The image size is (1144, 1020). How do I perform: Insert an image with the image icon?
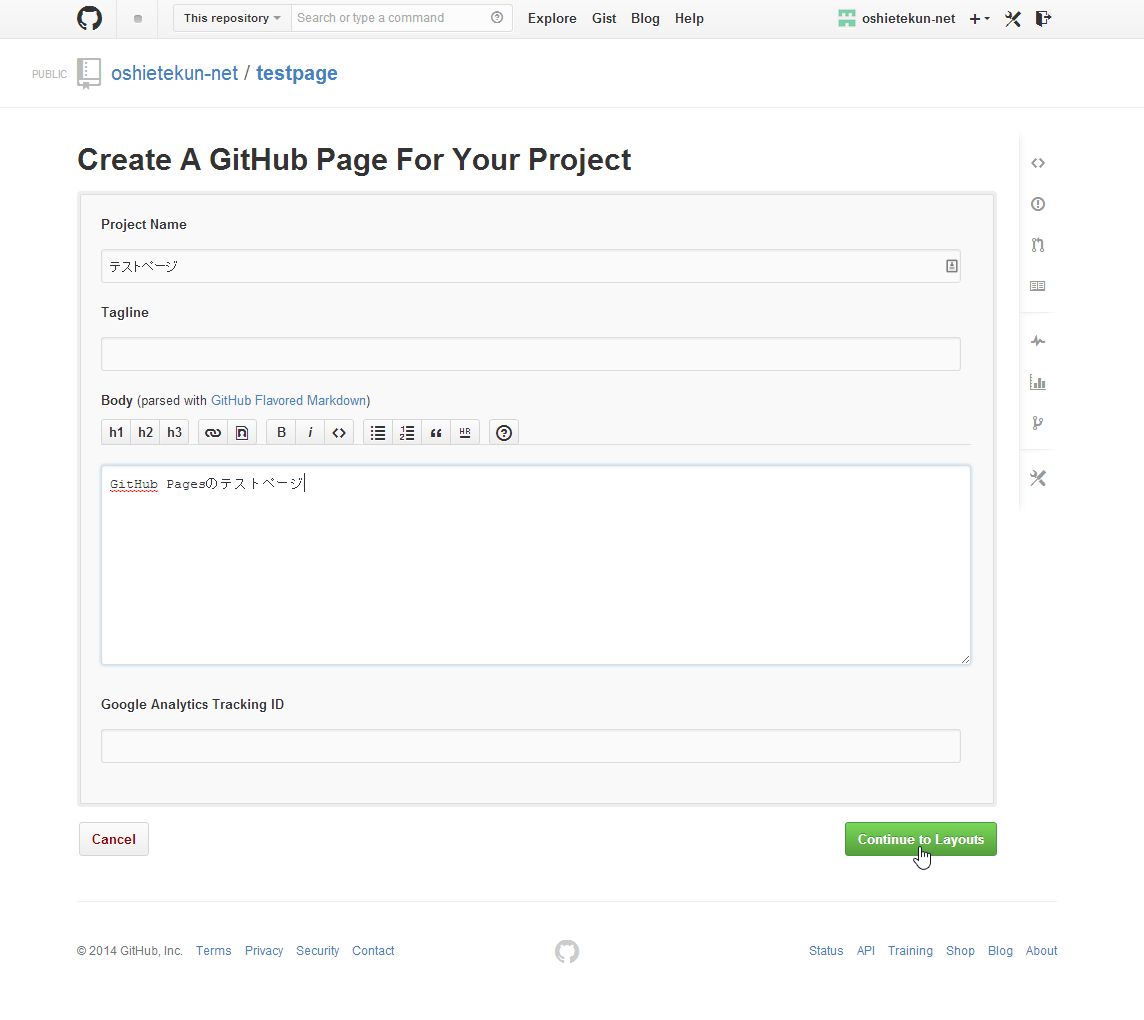pos(241,433)
